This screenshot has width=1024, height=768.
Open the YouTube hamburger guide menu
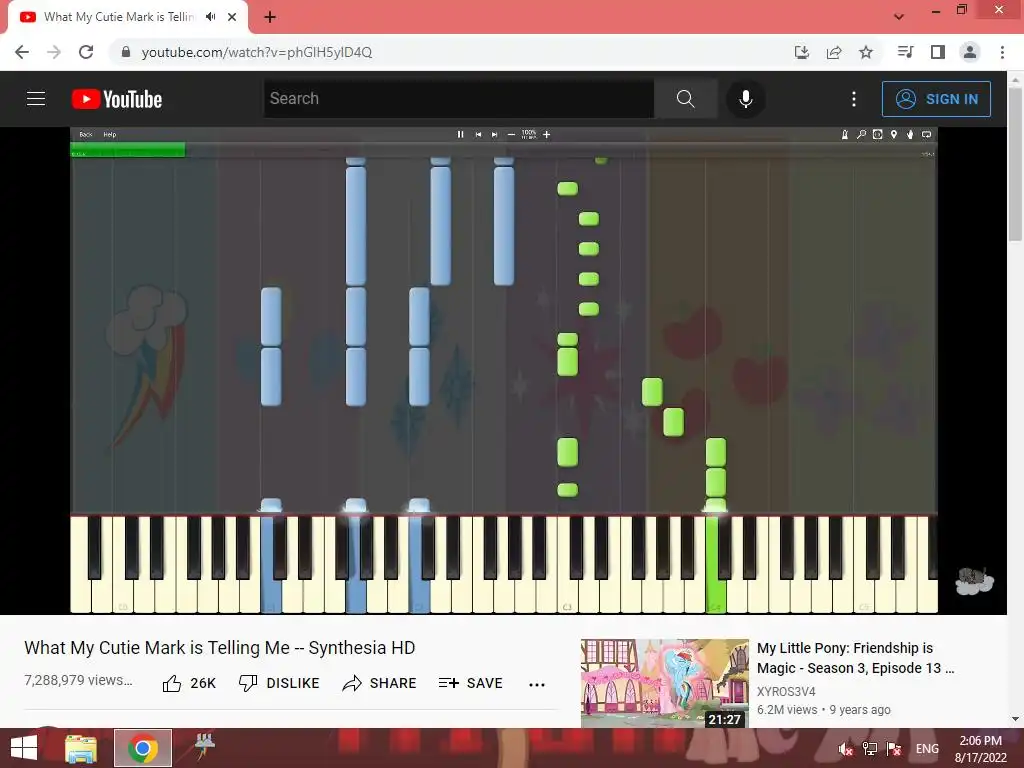(x=36, y=99)
